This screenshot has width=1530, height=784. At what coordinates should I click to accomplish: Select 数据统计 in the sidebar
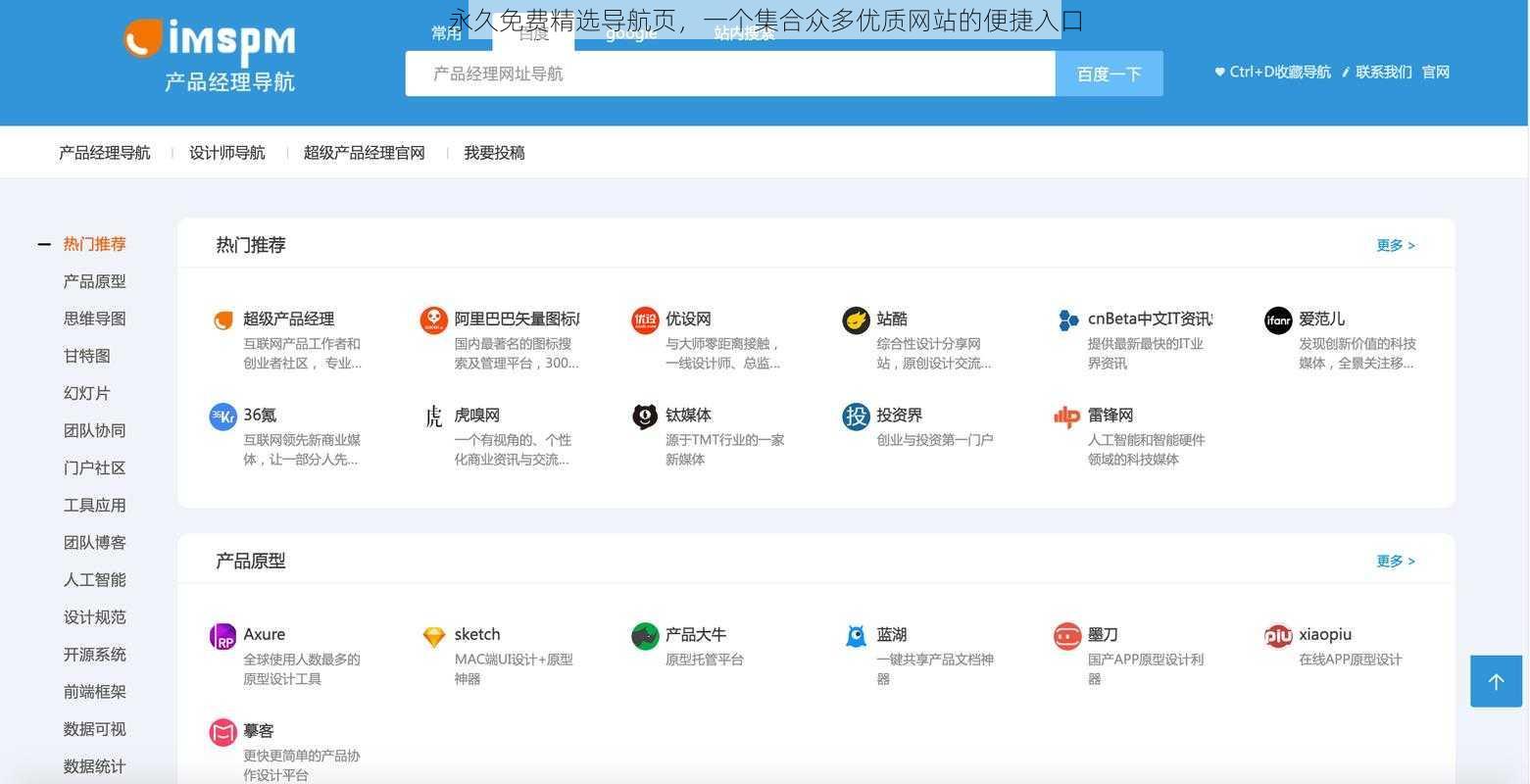coord(95,766)
